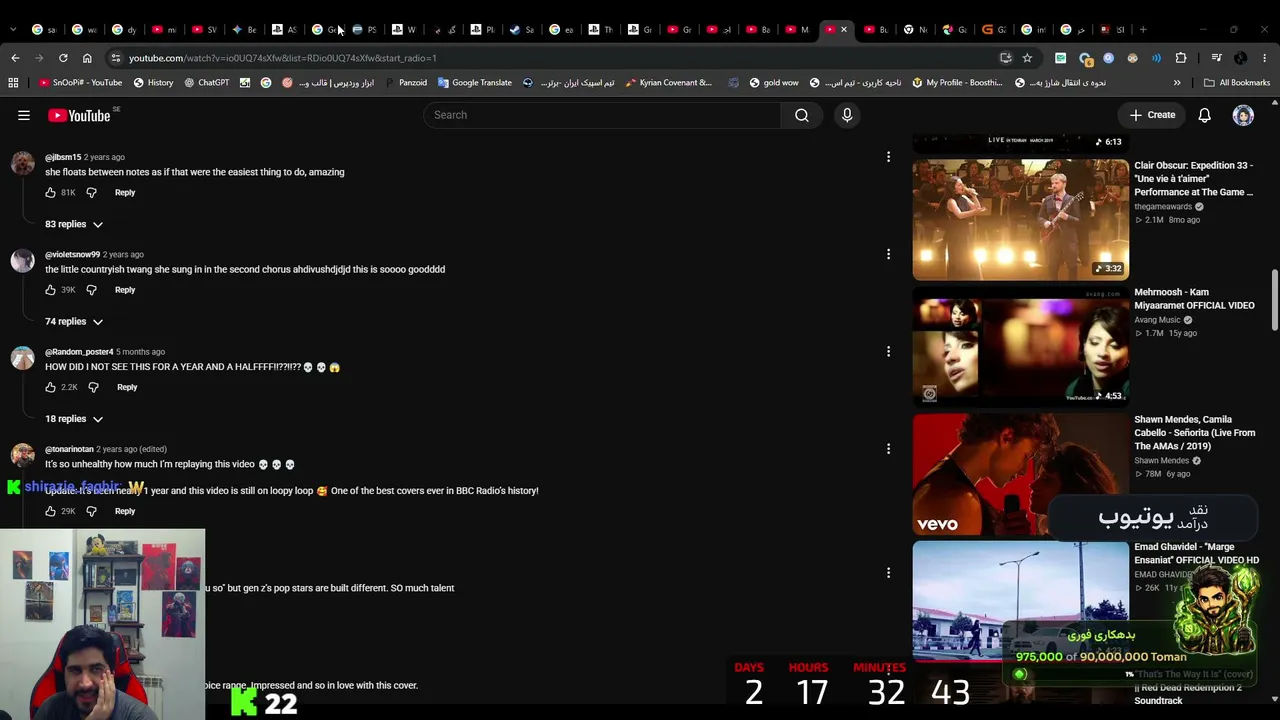Open YouTube notifications bell
The width and height of the screenshot is (1280, 720).
click(x=1204, y=115)
